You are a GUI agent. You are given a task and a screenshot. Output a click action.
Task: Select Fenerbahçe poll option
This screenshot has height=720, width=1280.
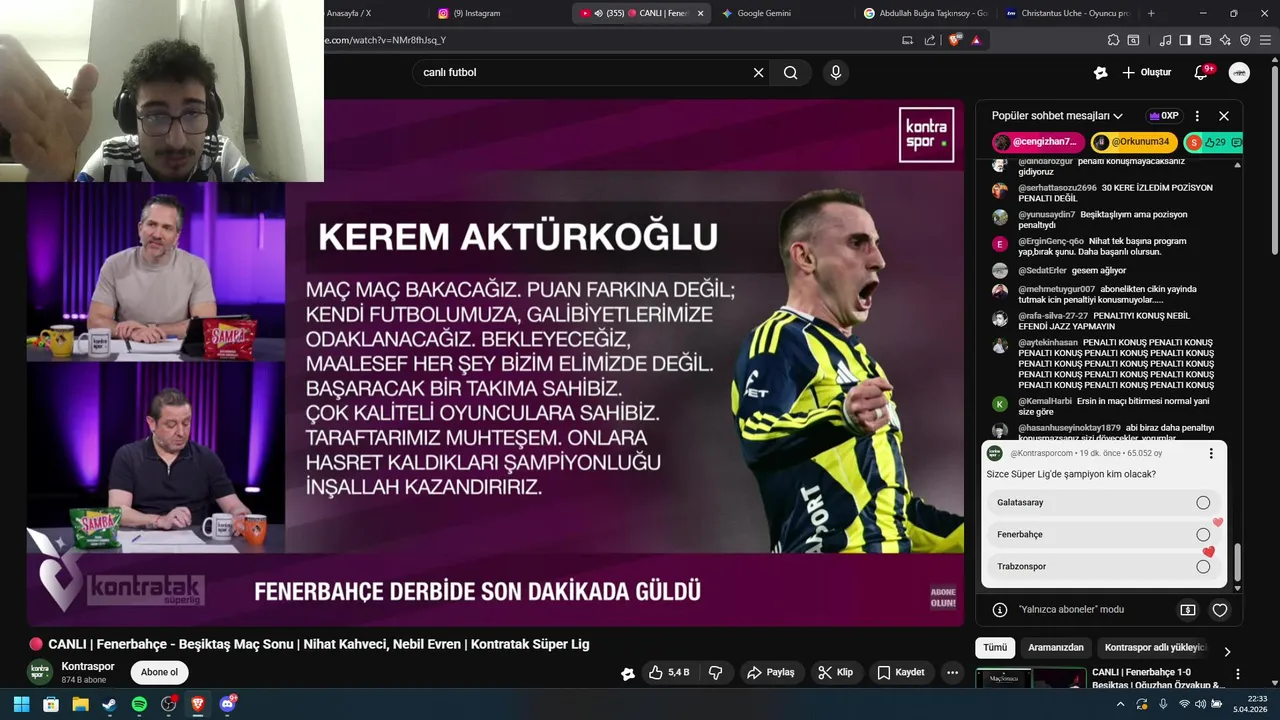click(1103, 534)
